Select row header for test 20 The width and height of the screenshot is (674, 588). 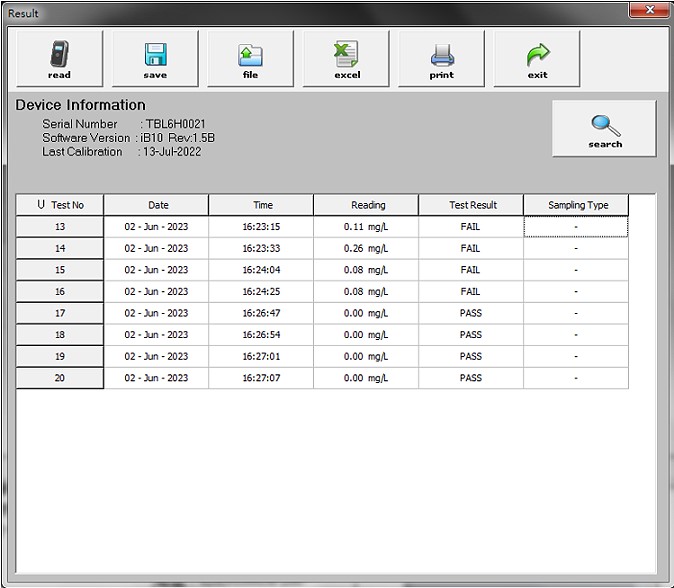pos(60,378)
